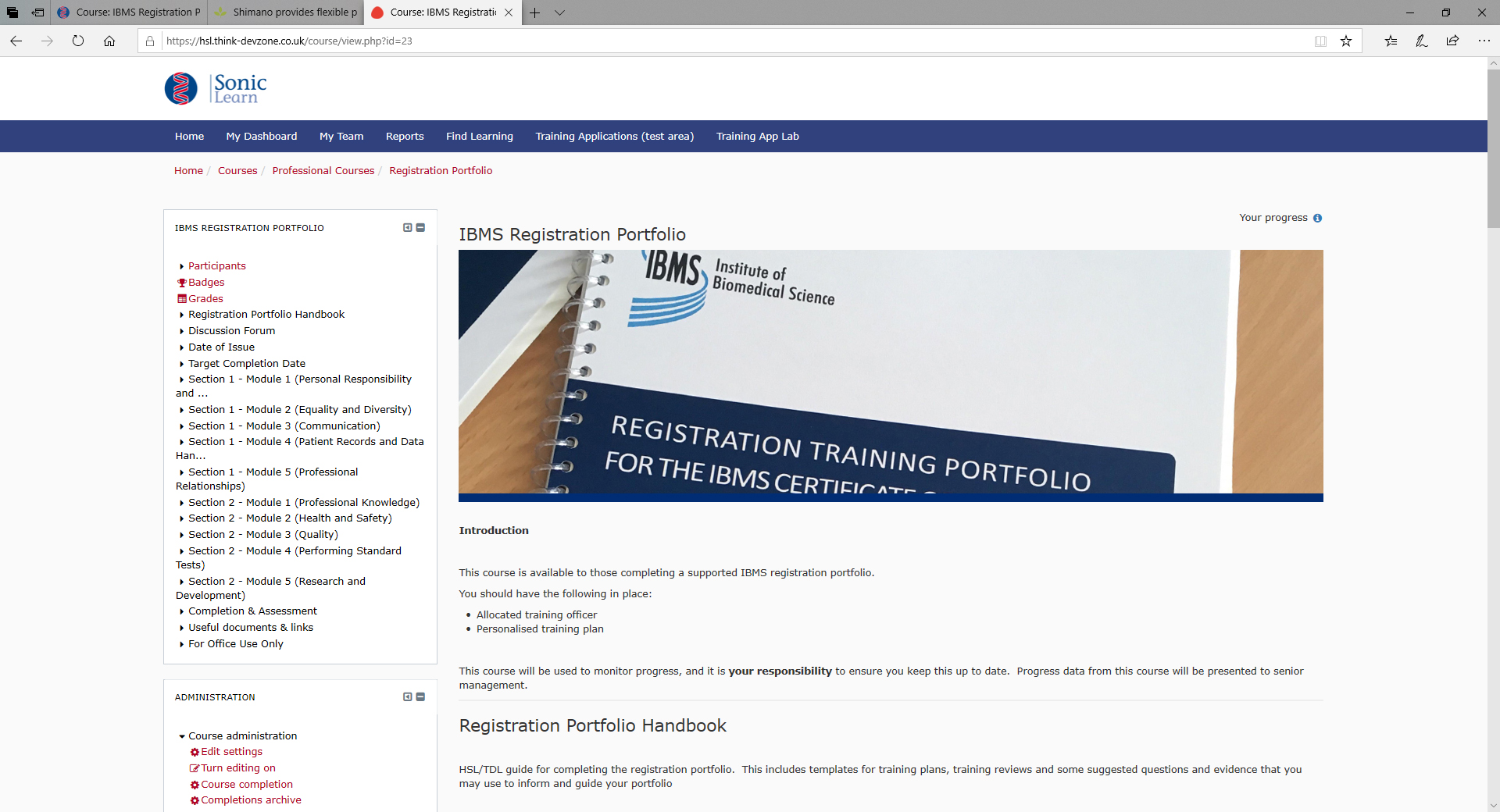Image resolution: width=1500 pixels, height=812 pixels.
Task: Click the browser Favorites star icon
Action: (1346, 41)
